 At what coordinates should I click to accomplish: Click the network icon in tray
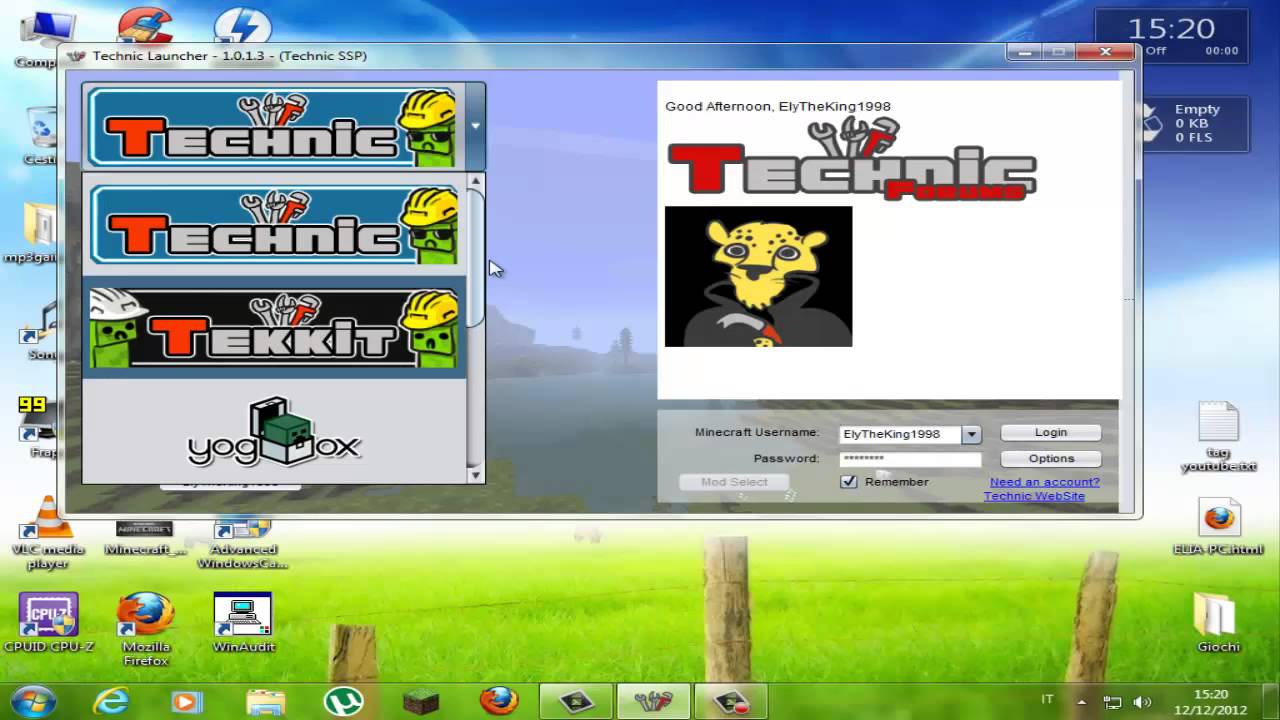coord(1112,702)
